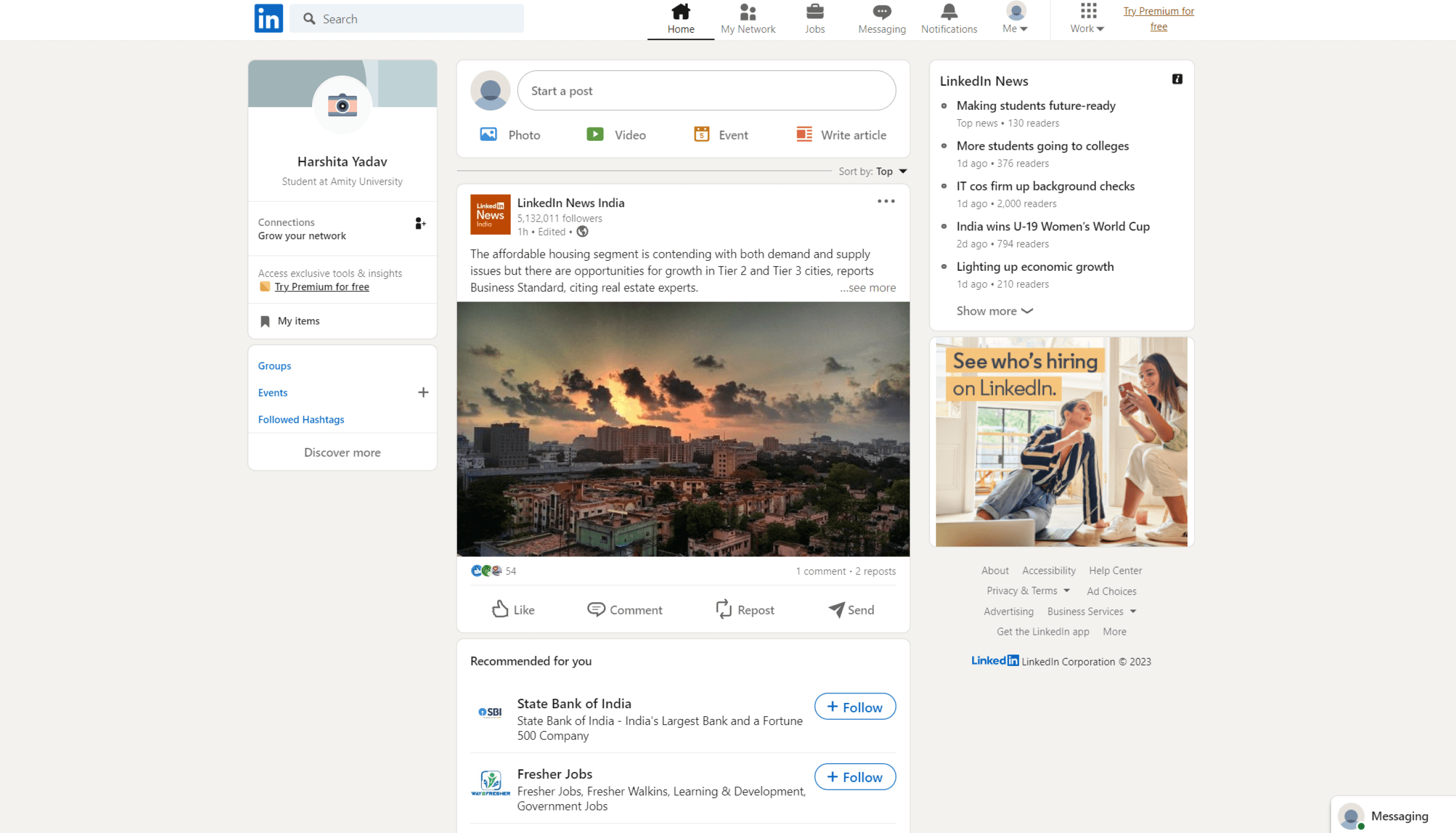1456x833 pixels.
Task: Open the Messaging nav tab
Action: point(881,19)
